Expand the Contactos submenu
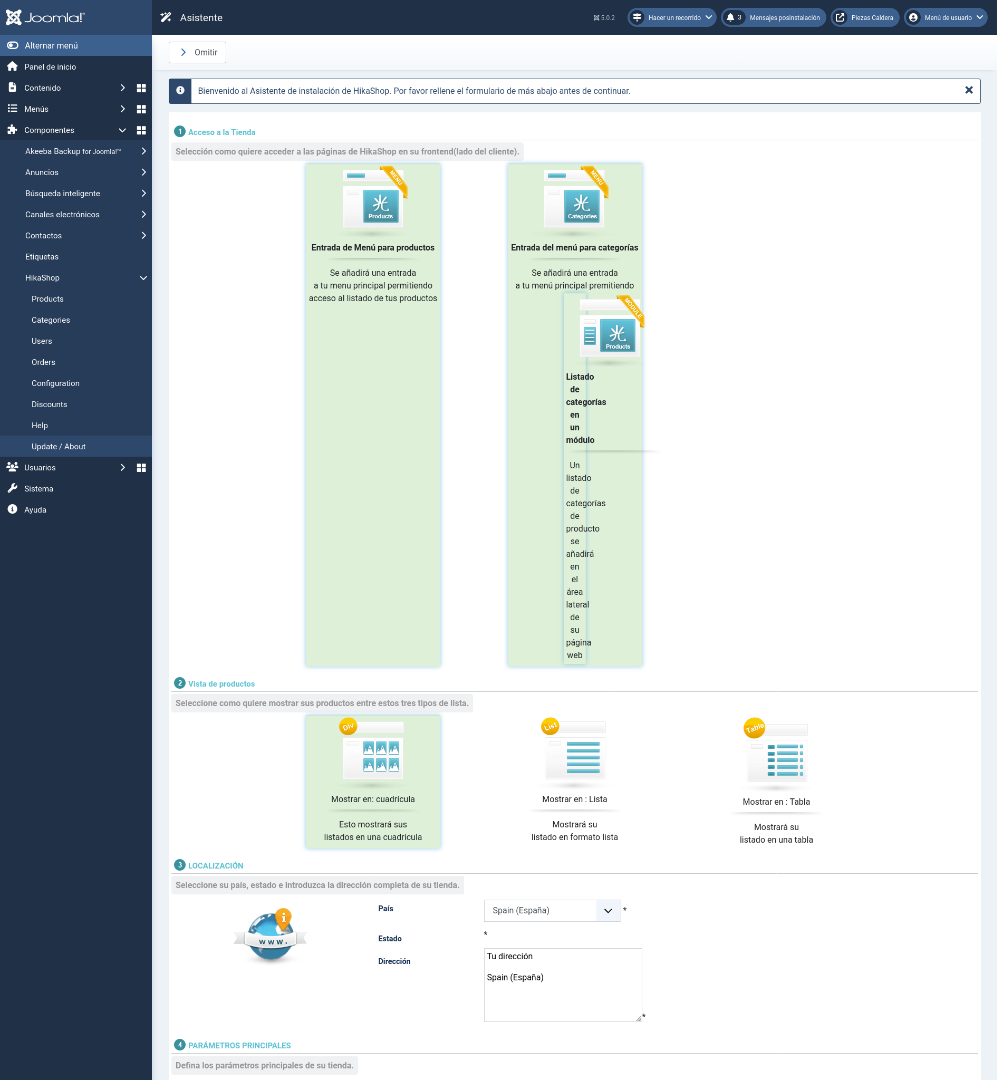The height and width of the screenshot is (1080, 997). [143, 236]
